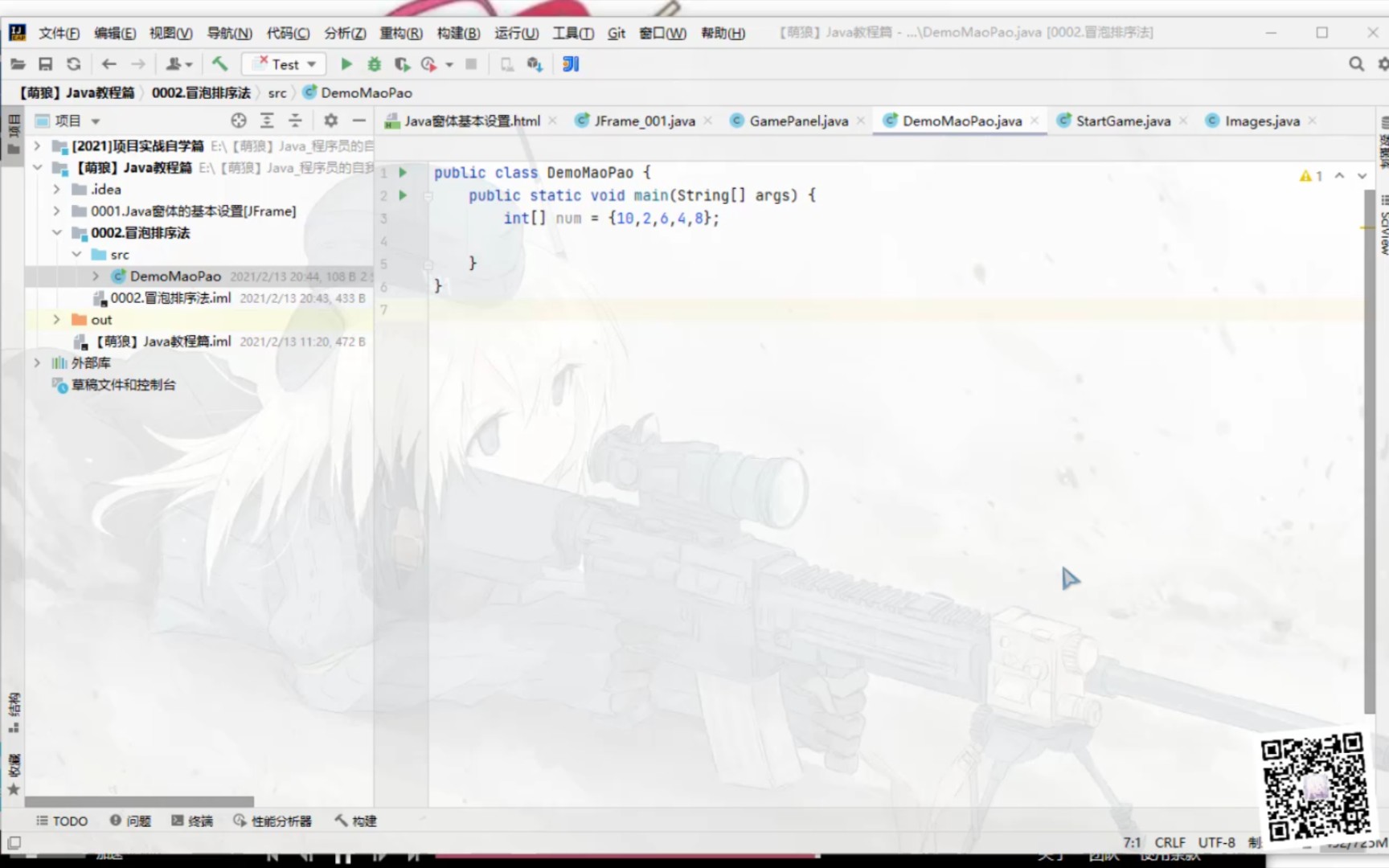This screenshot has height=868, width=1389.
Task: Open the TODO tool window
Action: tap(62, 821)
